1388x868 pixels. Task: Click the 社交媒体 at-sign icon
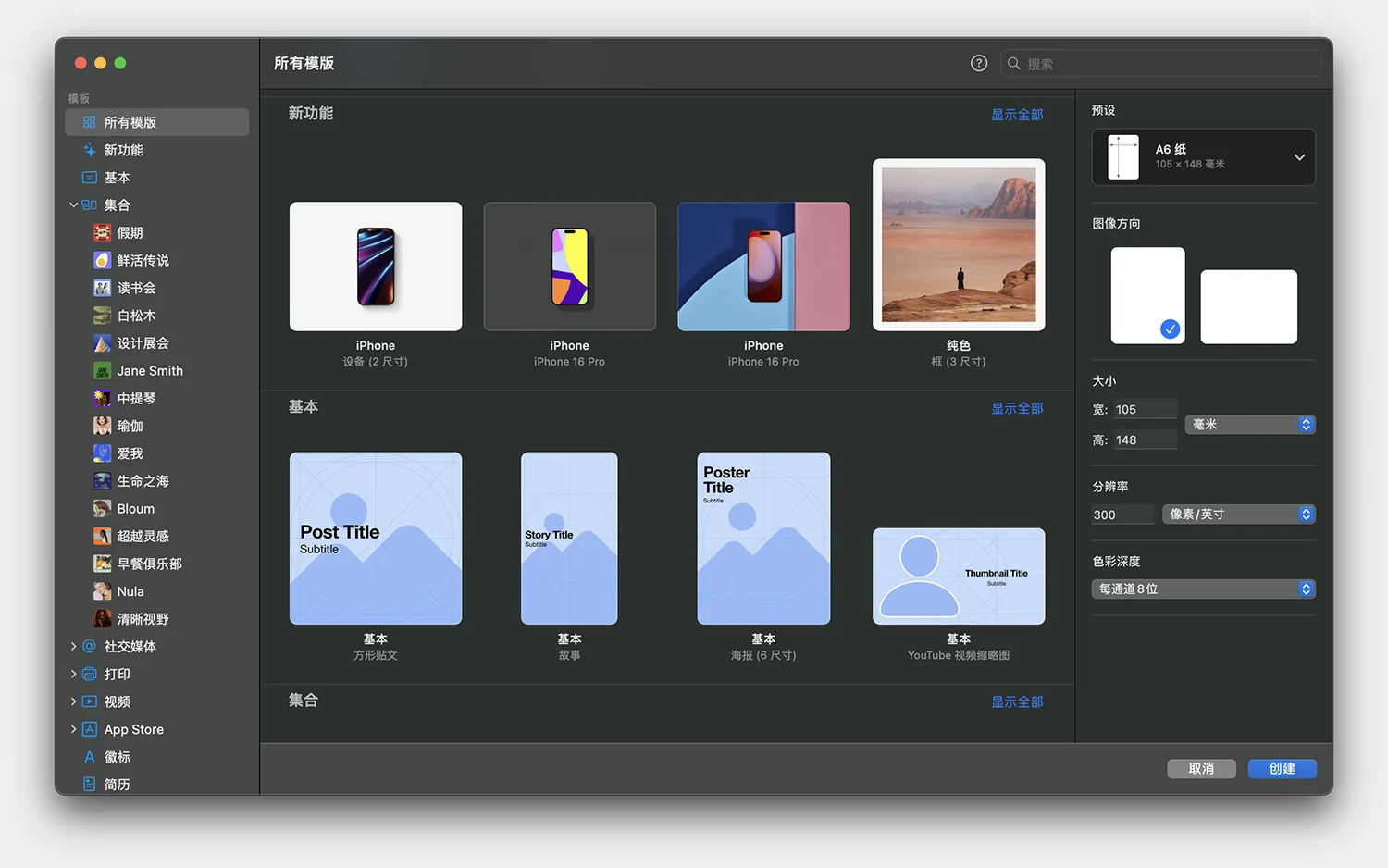[x=90, y=647]
